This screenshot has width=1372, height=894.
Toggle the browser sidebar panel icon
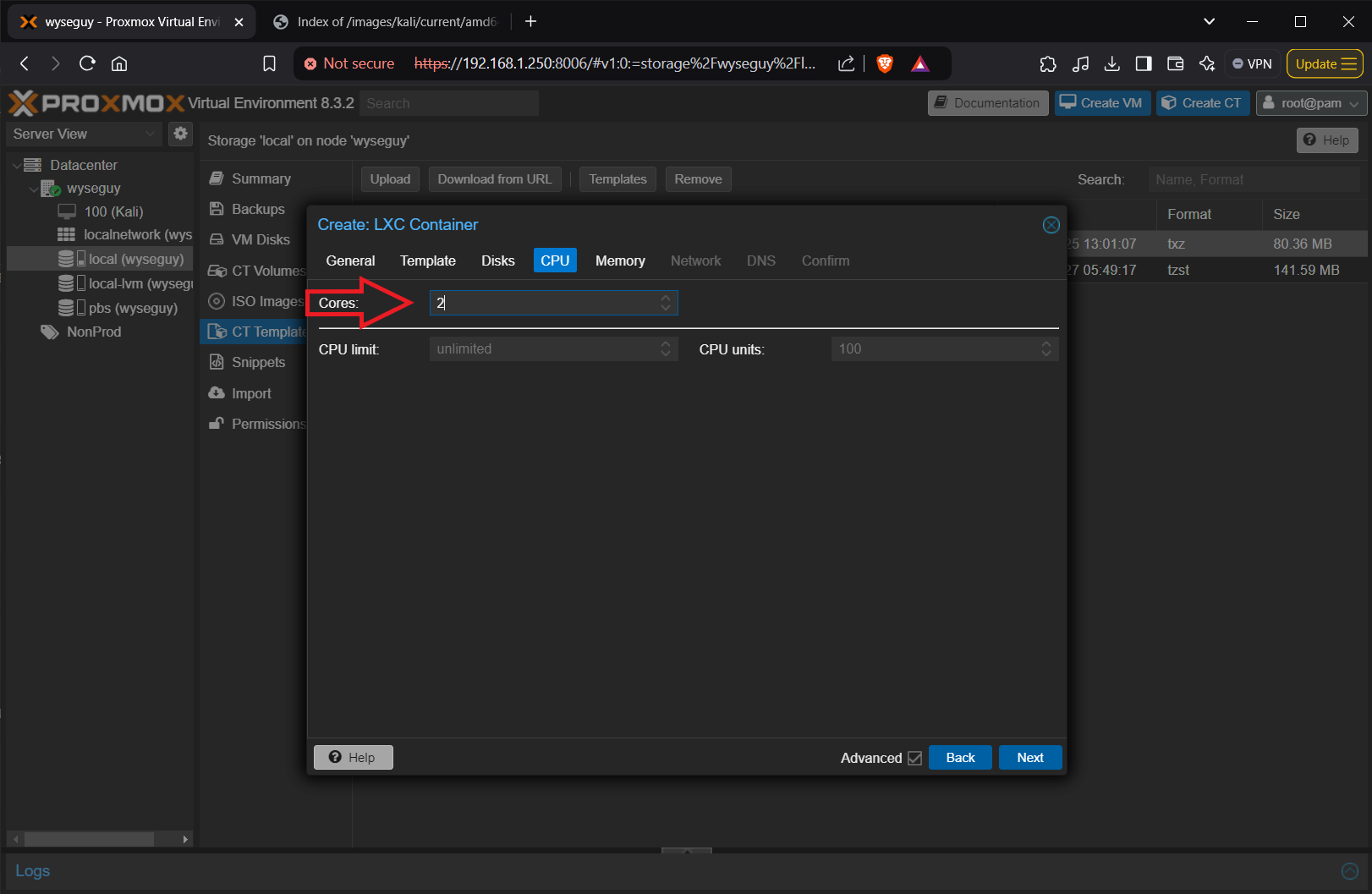coord(1144,63)
